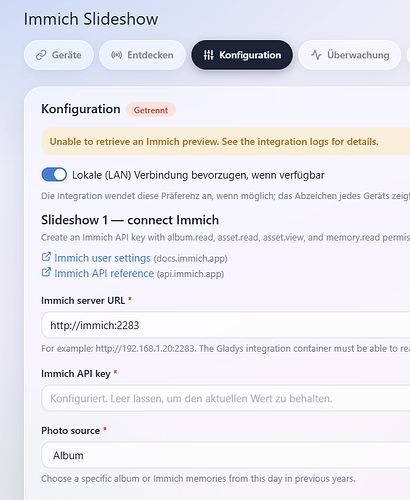Open the Überwachung tab
The height and width of the screenshot is (500, 410).
coord(350,55)
